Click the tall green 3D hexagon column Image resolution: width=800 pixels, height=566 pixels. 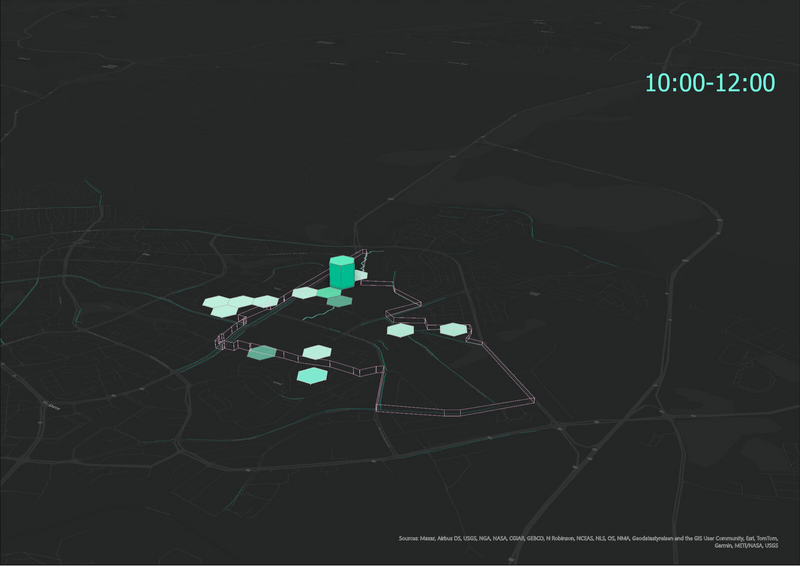click(341, 271)
